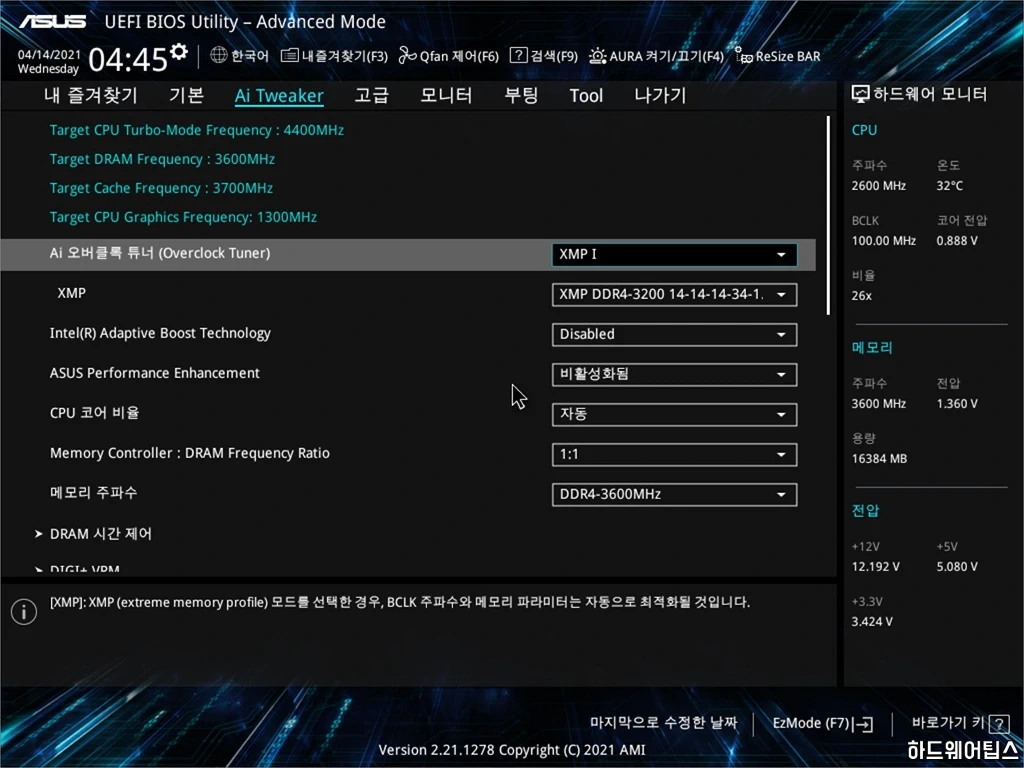Screen dimensions: 1024x768
Task: Open the Ai Overclock Tuner XMP I dropdown
Action: pyautogui.click(x=674, y=255)
